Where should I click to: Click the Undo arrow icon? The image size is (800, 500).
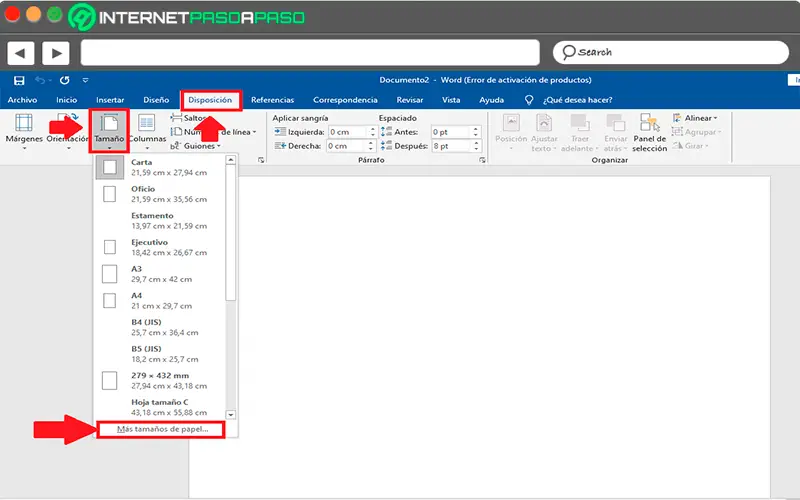click(40, 80)
